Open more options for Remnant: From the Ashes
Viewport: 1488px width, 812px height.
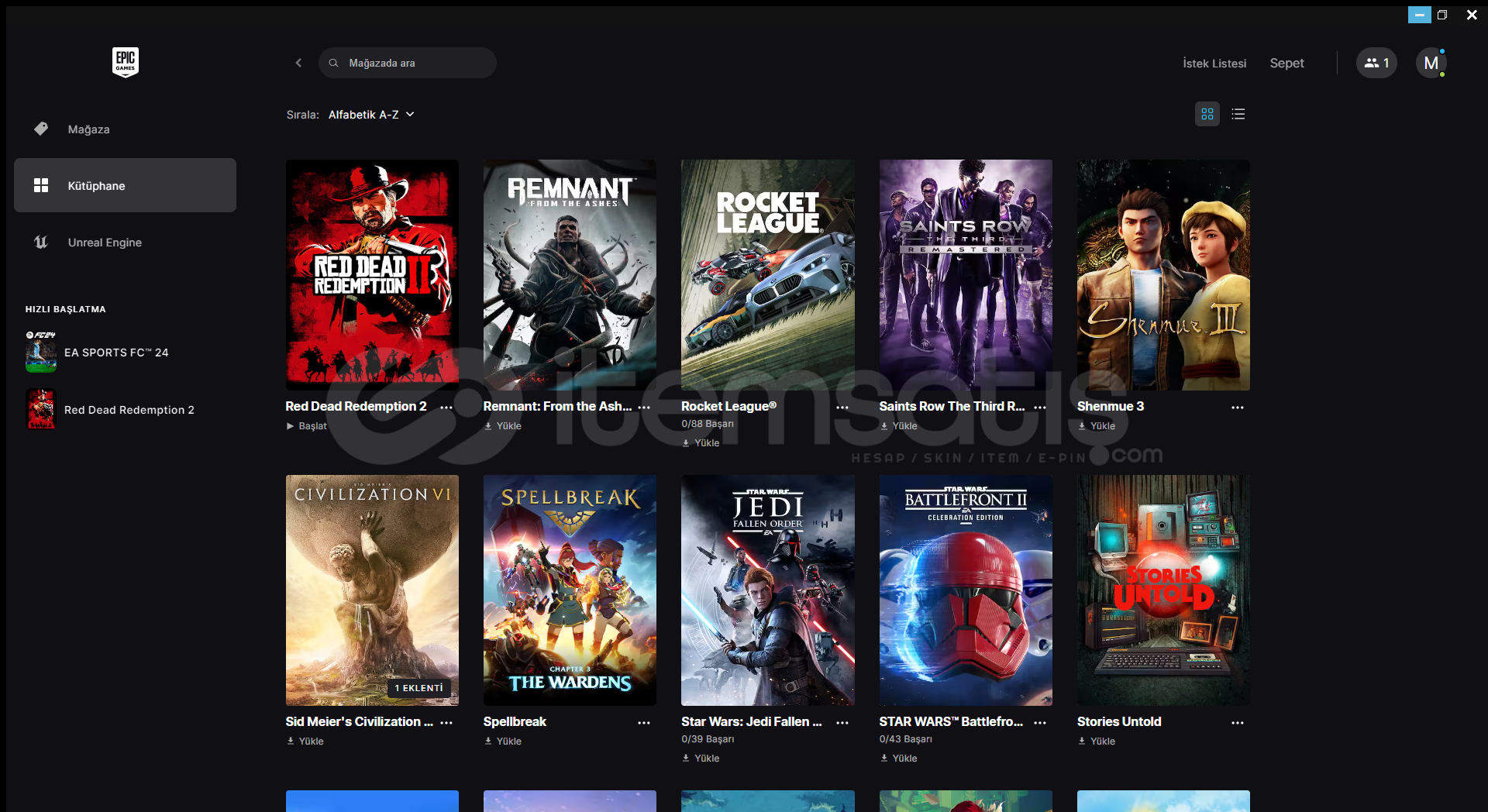644,407
